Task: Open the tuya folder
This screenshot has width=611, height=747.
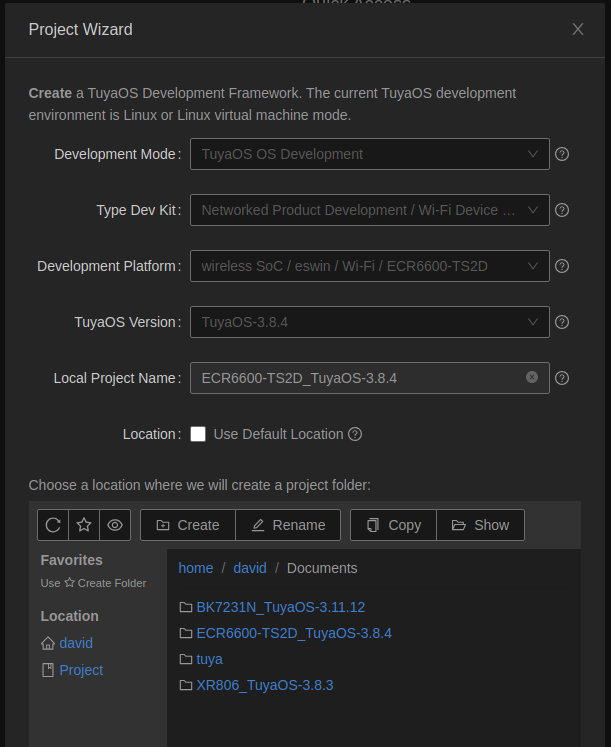Action: 210,659
